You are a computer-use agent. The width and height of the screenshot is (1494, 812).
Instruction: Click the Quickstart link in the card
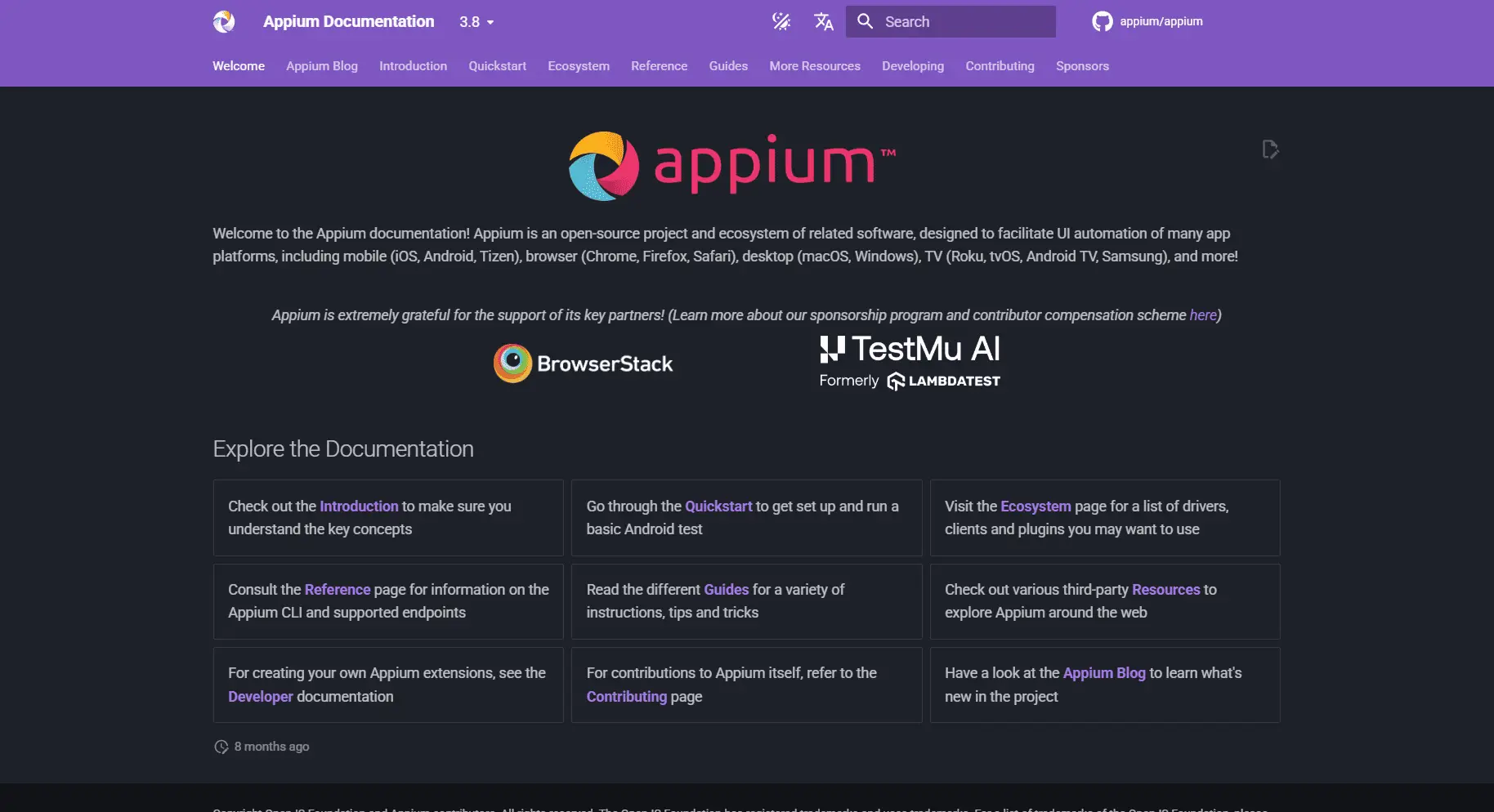tap(718, 506)
